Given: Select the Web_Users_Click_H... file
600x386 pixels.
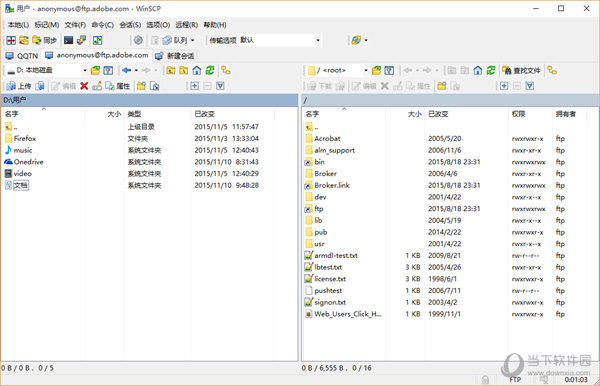Looking at the screenshot, I should [x=347, y=314].
